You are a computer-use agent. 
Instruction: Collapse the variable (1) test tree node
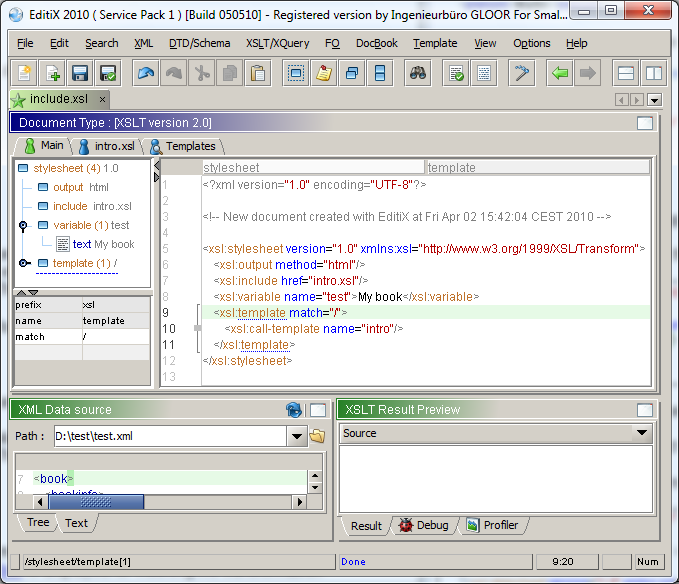[23, 226]
